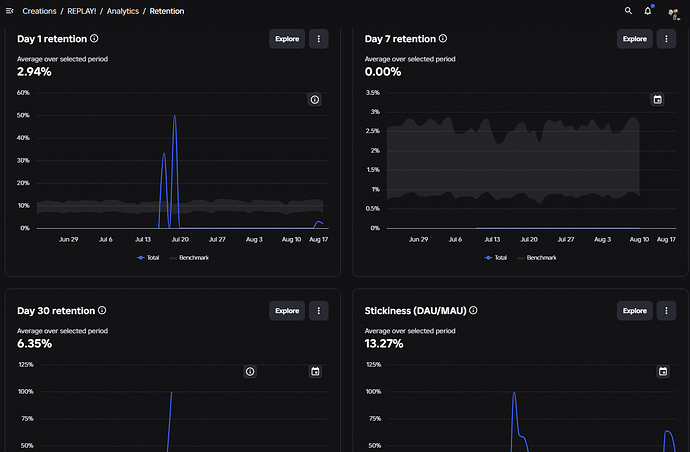Explore the Day 1 retention chart

[287, 39]
